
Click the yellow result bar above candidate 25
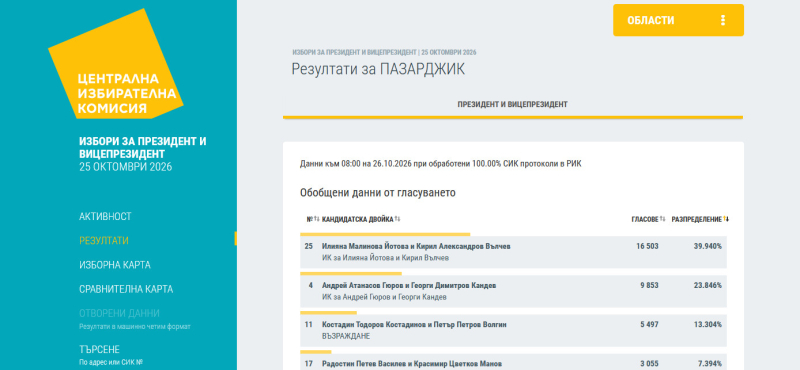(385, 234)
